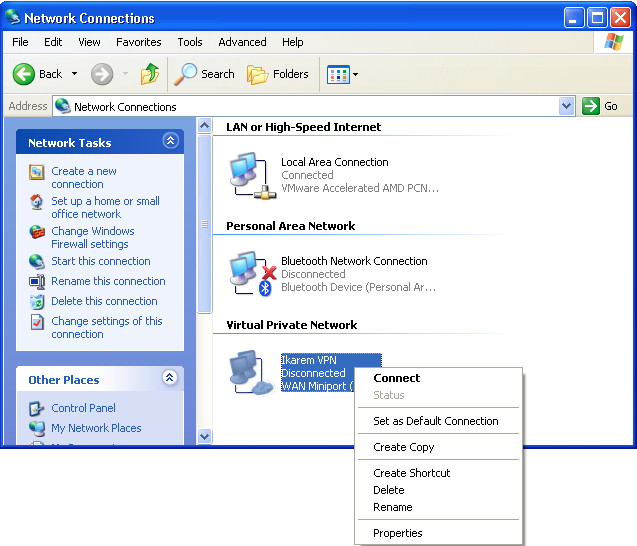Choose Create Copy from context menu
This screenshot has height=546, width=637.
pos(439,447)
